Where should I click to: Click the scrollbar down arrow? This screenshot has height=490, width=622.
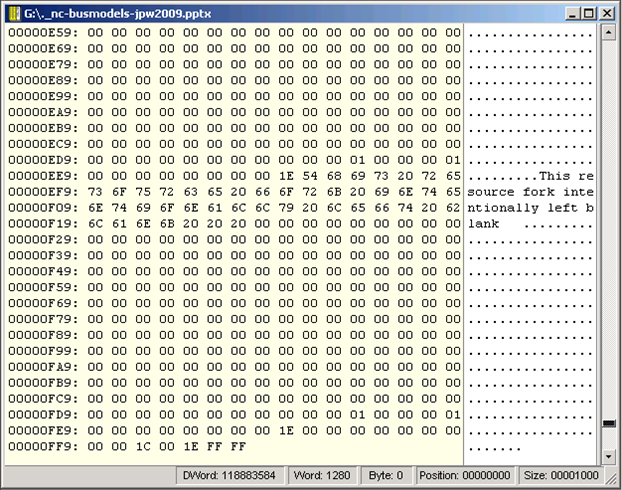[x=606, y=453]
